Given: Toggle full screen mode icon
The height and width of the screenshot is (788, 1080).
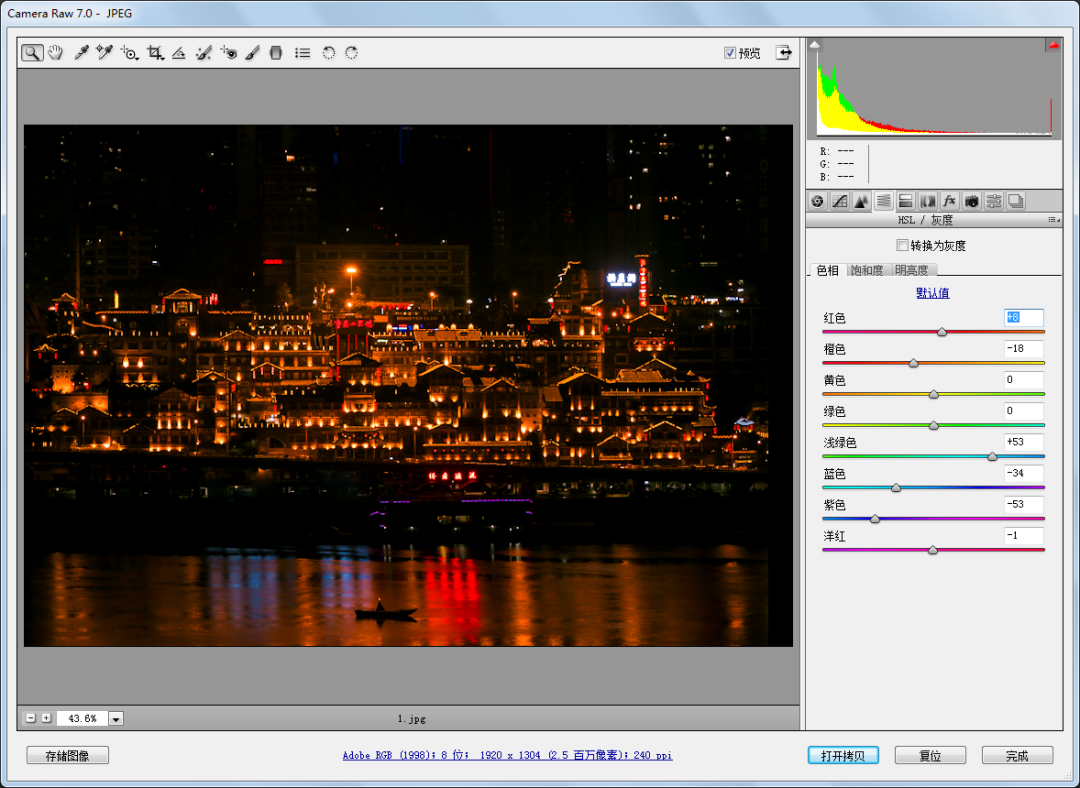Looking at the screenshot, I should coord(783,52).
